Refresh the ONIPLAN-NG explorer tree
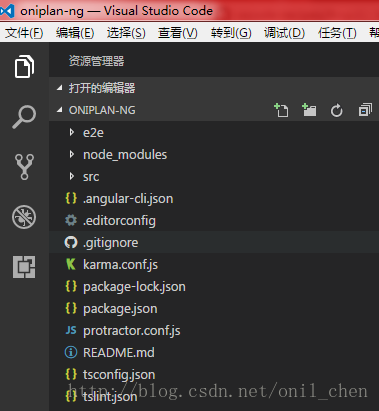The width and height of the screenshot is (379, 411). (337, 110)
